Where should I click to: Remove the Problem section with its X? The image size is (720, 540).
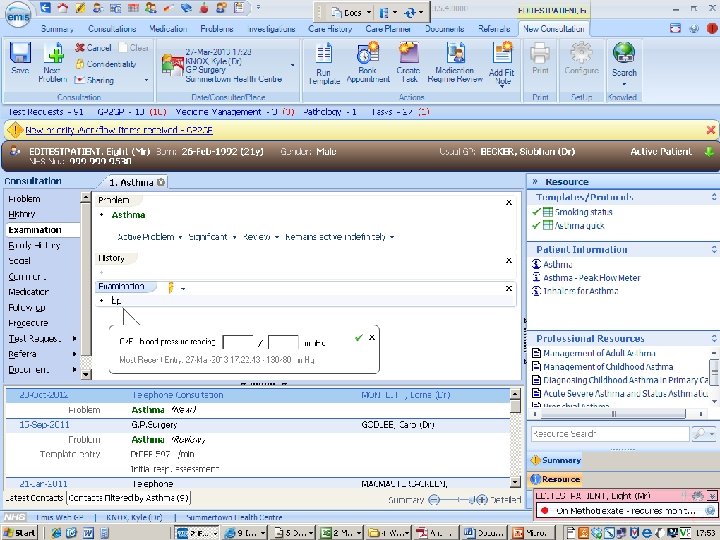pyautogui.click(x=508, y=202)
